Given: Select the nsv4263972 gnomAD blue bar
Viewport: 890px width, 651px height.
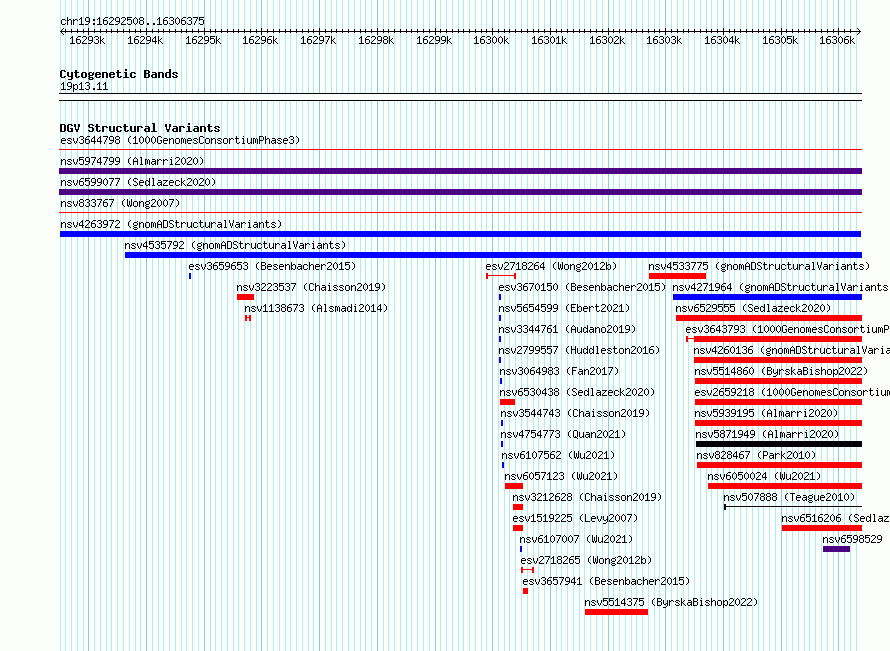Looking at the screenshot, I should coord(460,234).
